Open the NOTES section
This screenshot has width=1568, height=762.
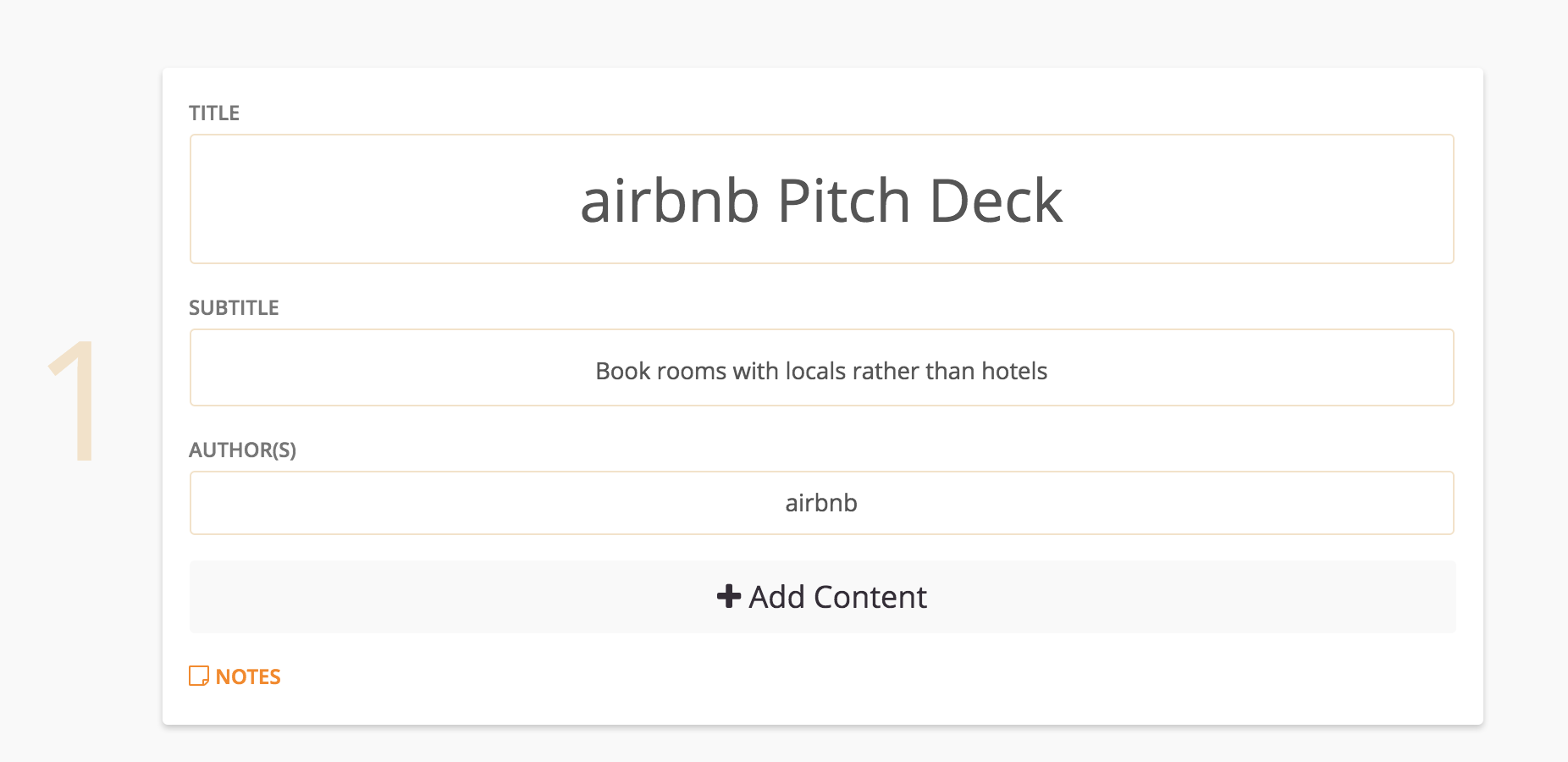tap(235, 676)
